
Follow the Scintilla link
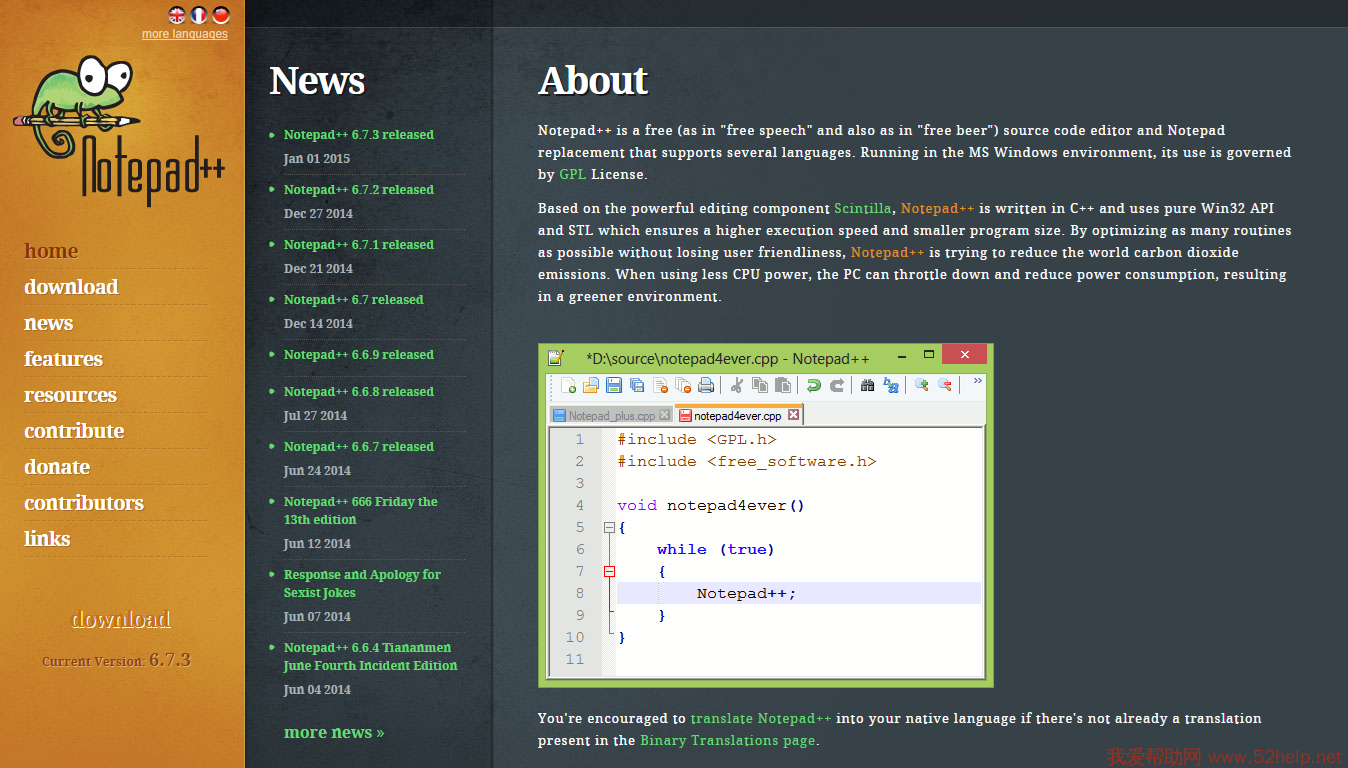click(864, 209)
